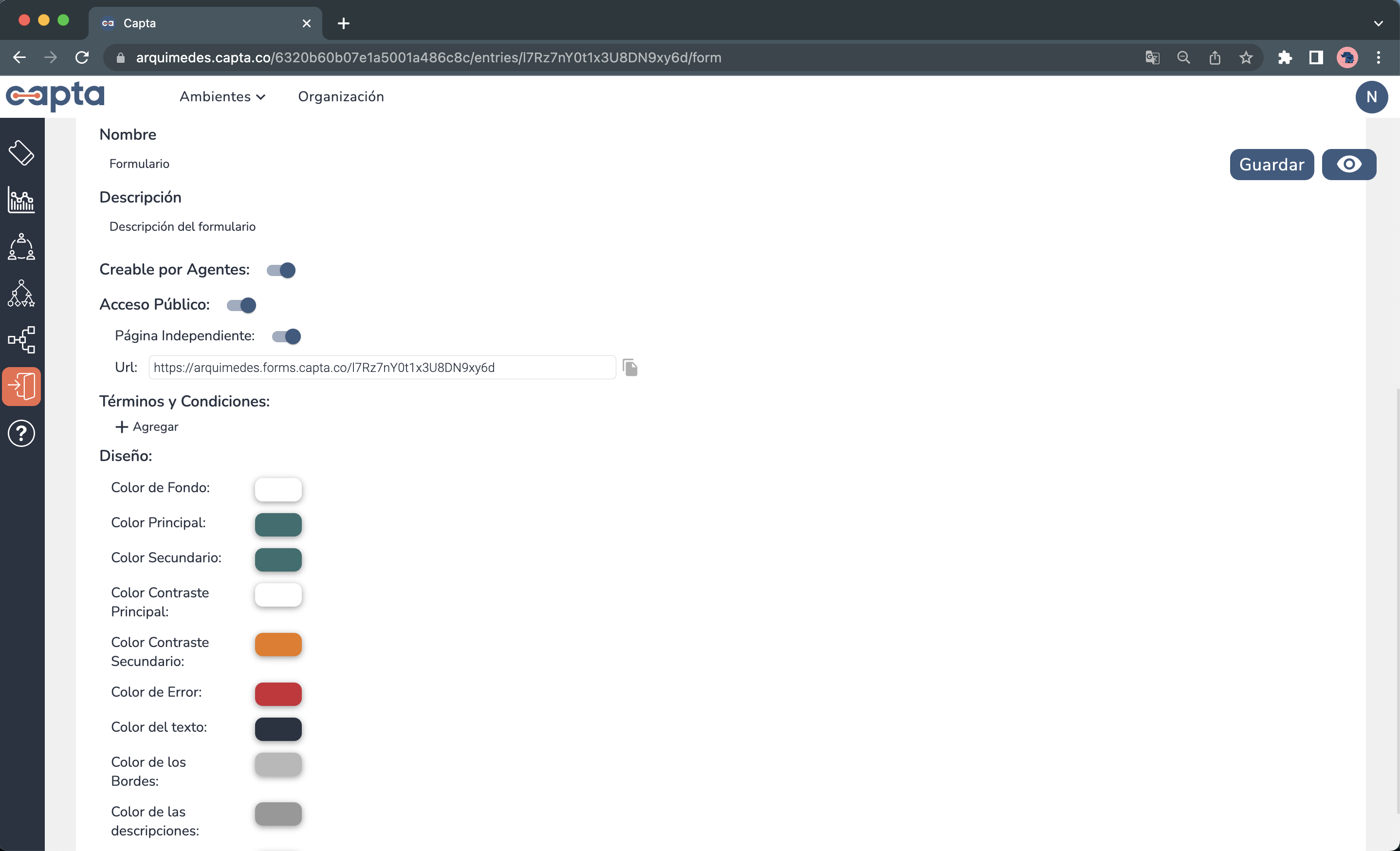Expand the Ambientes dropdown
This screenshot has width=1400, height=851.
(x=222, y=96)
